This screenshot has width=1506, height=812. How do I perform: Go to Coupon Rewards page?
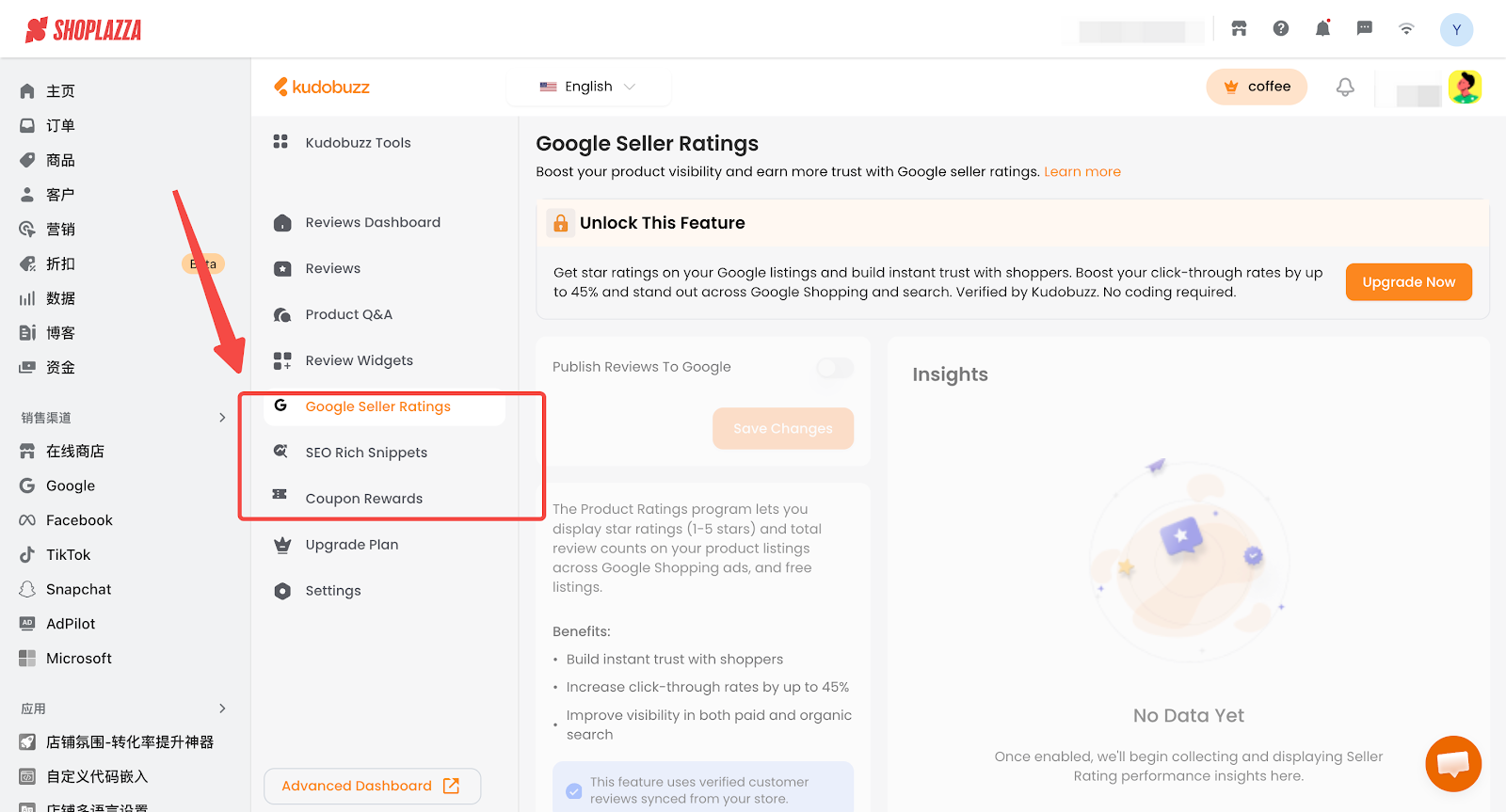(x=363, y=499)
